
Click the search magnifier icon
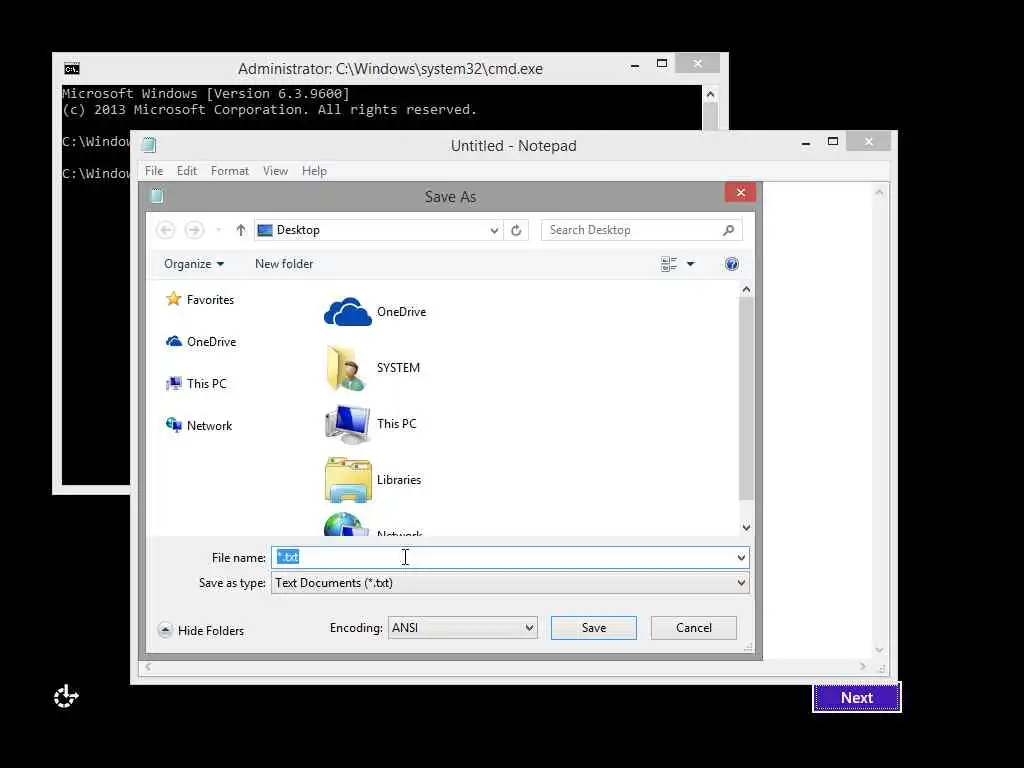pyautogui.click(x=729, y=230)
